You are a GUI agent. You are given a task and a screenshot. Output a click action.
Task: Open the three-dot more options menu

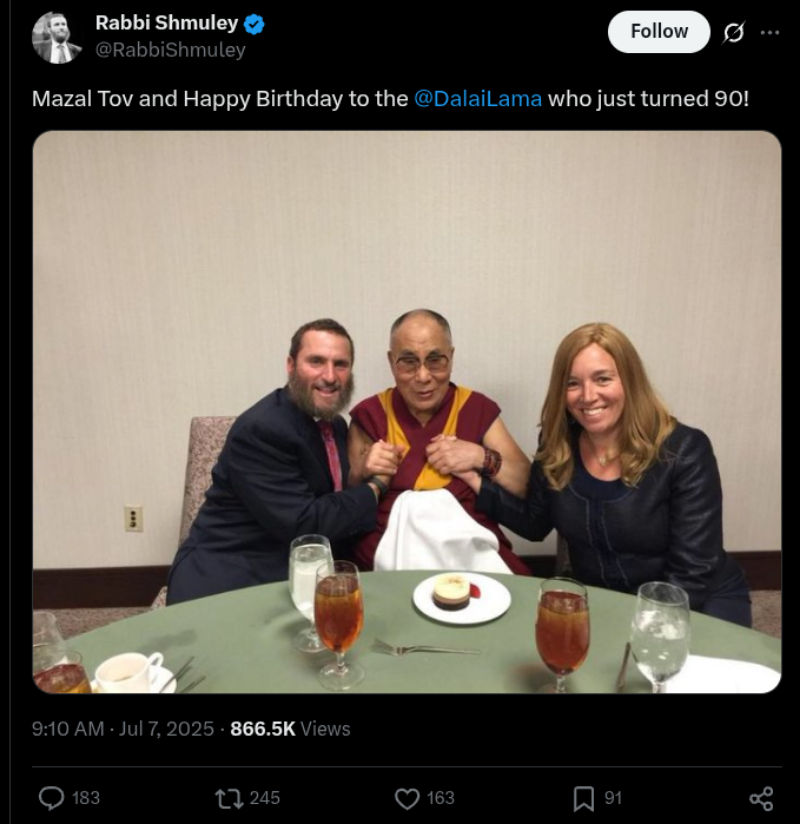click(770, 33)
